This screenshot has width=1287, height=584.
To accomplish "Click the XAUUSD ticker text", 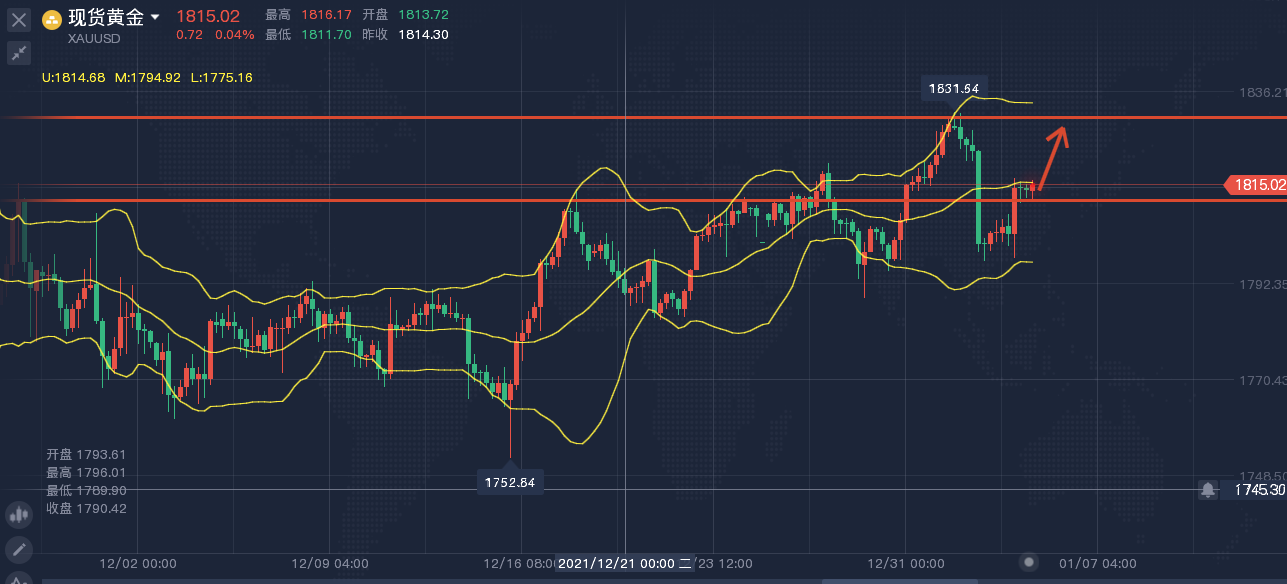I will (x=94, y=39).
